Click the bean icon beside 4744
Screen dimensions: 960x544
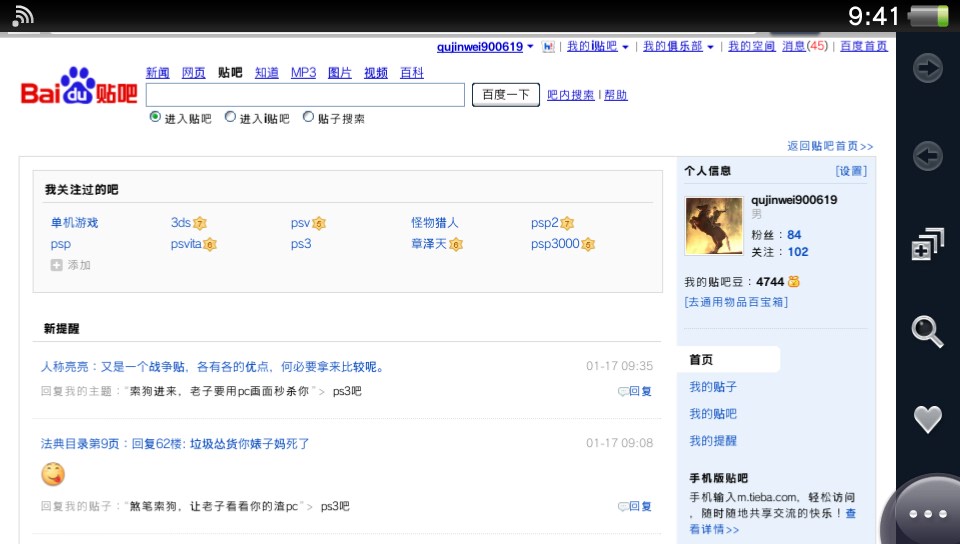click(794, 281)
